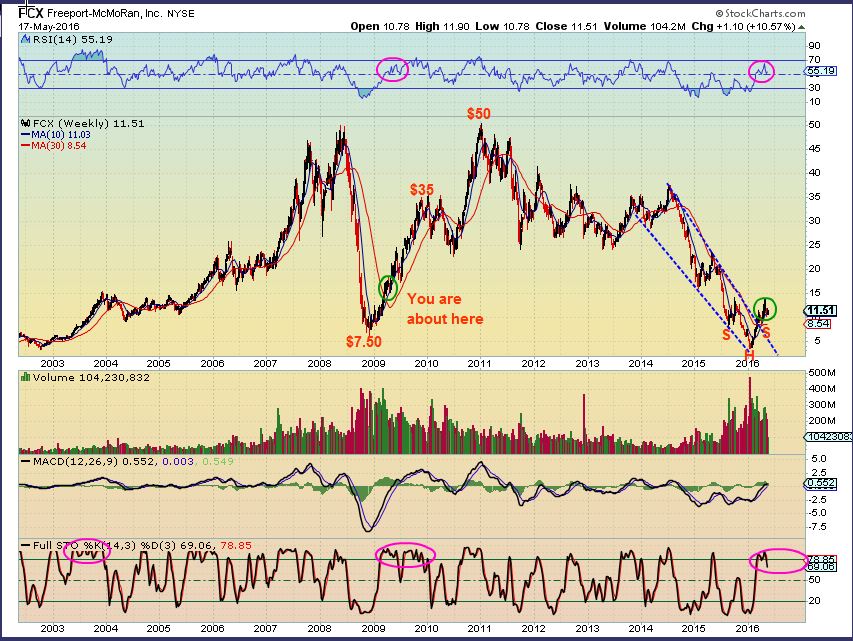This screenshot has height=641, width=853.
Task: Click the 55.19 RSI axis value tag
Action: pos(821,71)
